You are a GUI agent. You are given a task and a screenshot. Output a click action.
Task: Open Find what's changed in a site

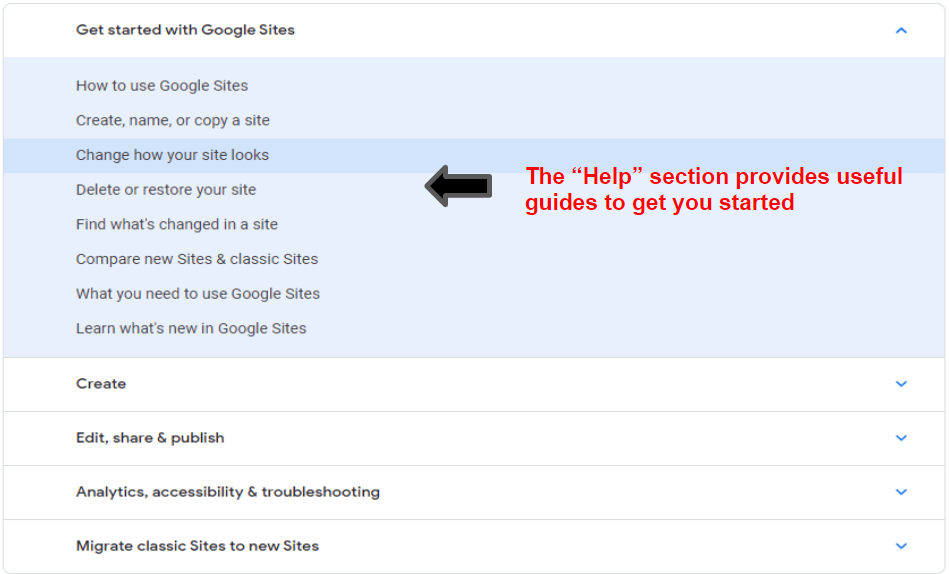tap(177, 224)
